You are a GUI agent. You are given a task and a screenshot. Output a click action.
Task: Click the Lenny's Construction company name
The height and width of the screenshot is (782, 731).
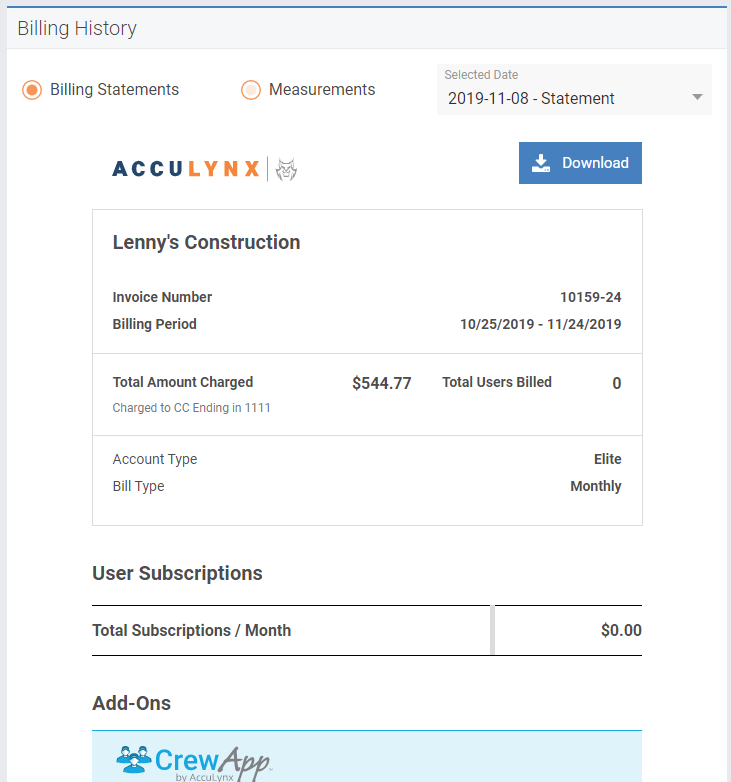click(206, 242)
